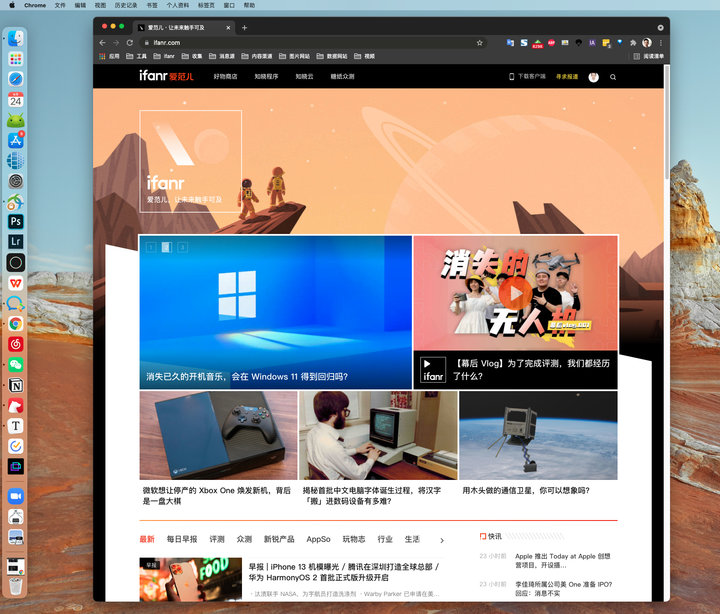Bookmark this page with the star icon

point(479,43)
